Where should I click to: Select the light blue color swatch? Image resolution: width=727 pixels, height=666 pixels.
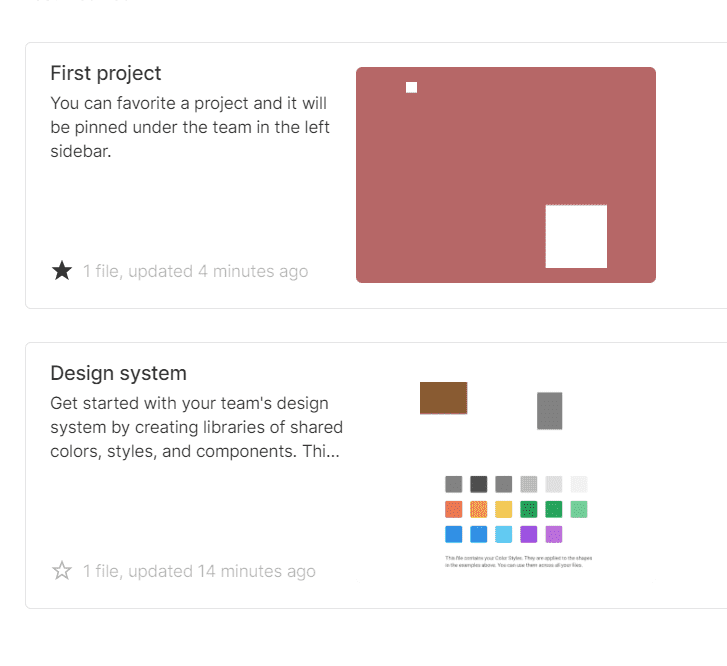(x=503, y=534)
